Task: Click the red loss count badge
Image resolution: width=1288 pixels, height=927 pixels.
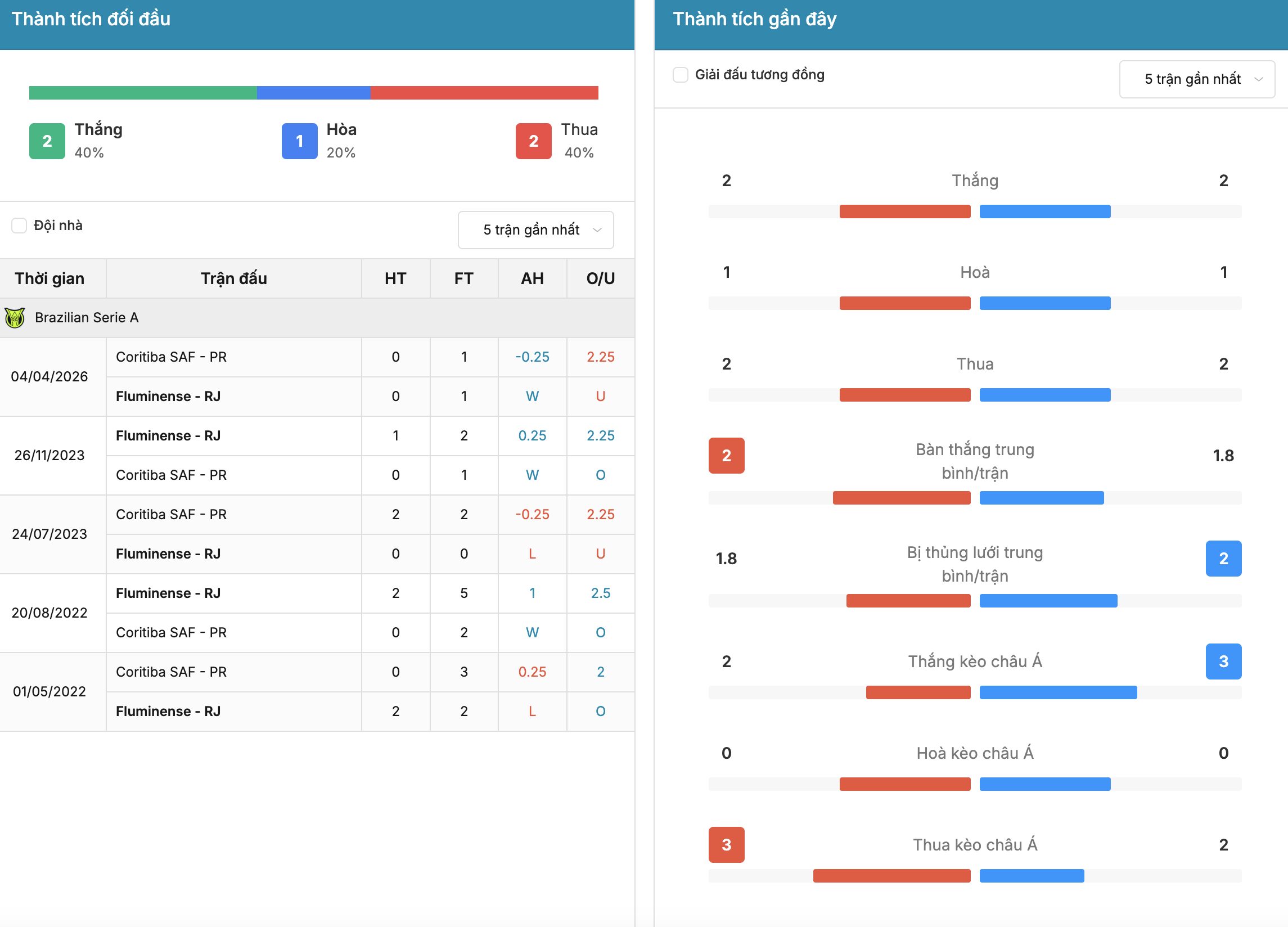Action: pos(533,141)
